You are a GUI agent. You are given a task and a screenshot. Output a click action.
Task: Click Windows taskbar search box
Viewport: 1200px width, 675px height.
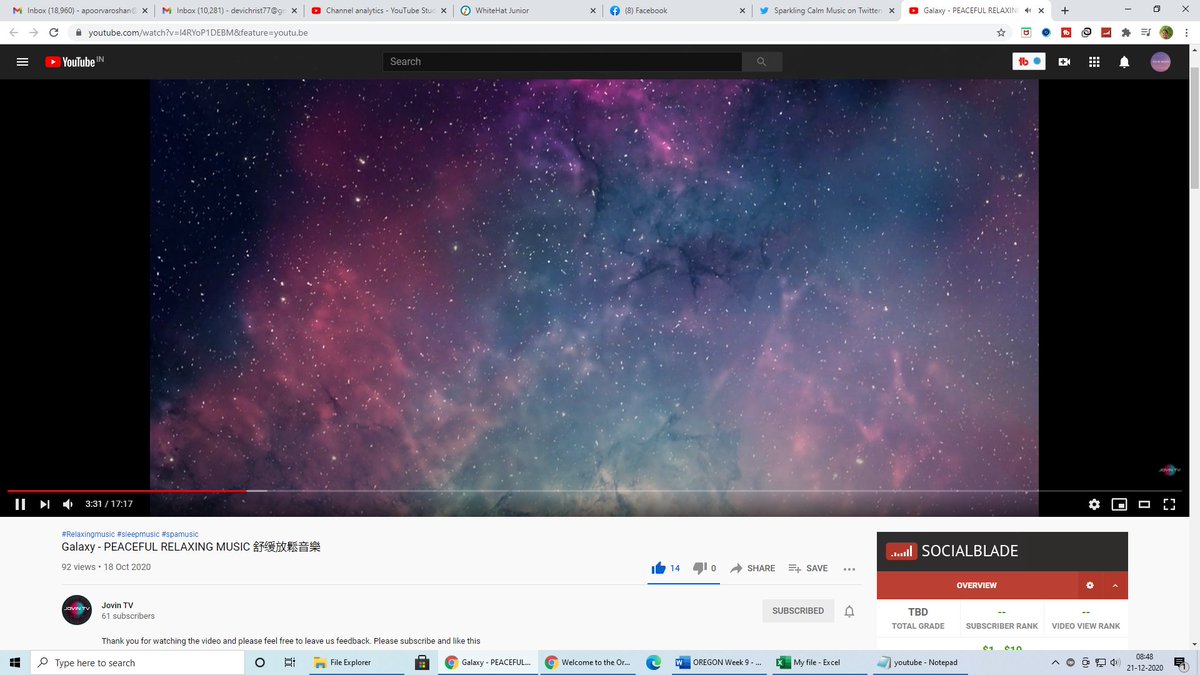point(138,663)
